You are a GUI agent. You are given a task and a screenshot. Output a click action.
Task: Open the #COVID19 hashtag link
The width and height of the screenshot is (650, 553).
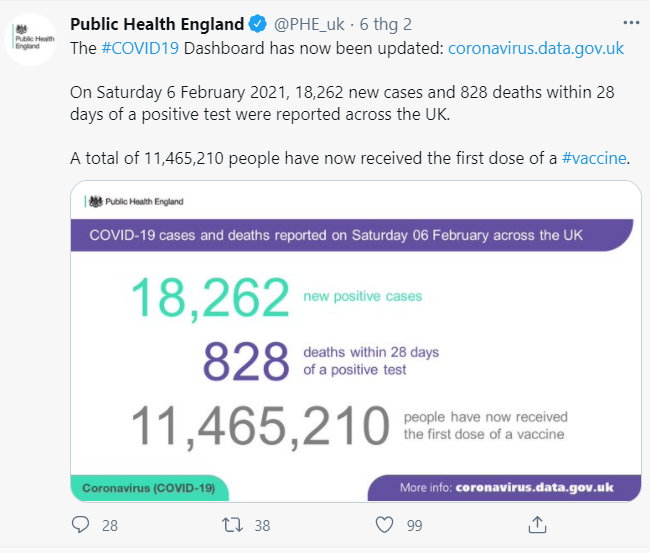(x=140, y=48)
